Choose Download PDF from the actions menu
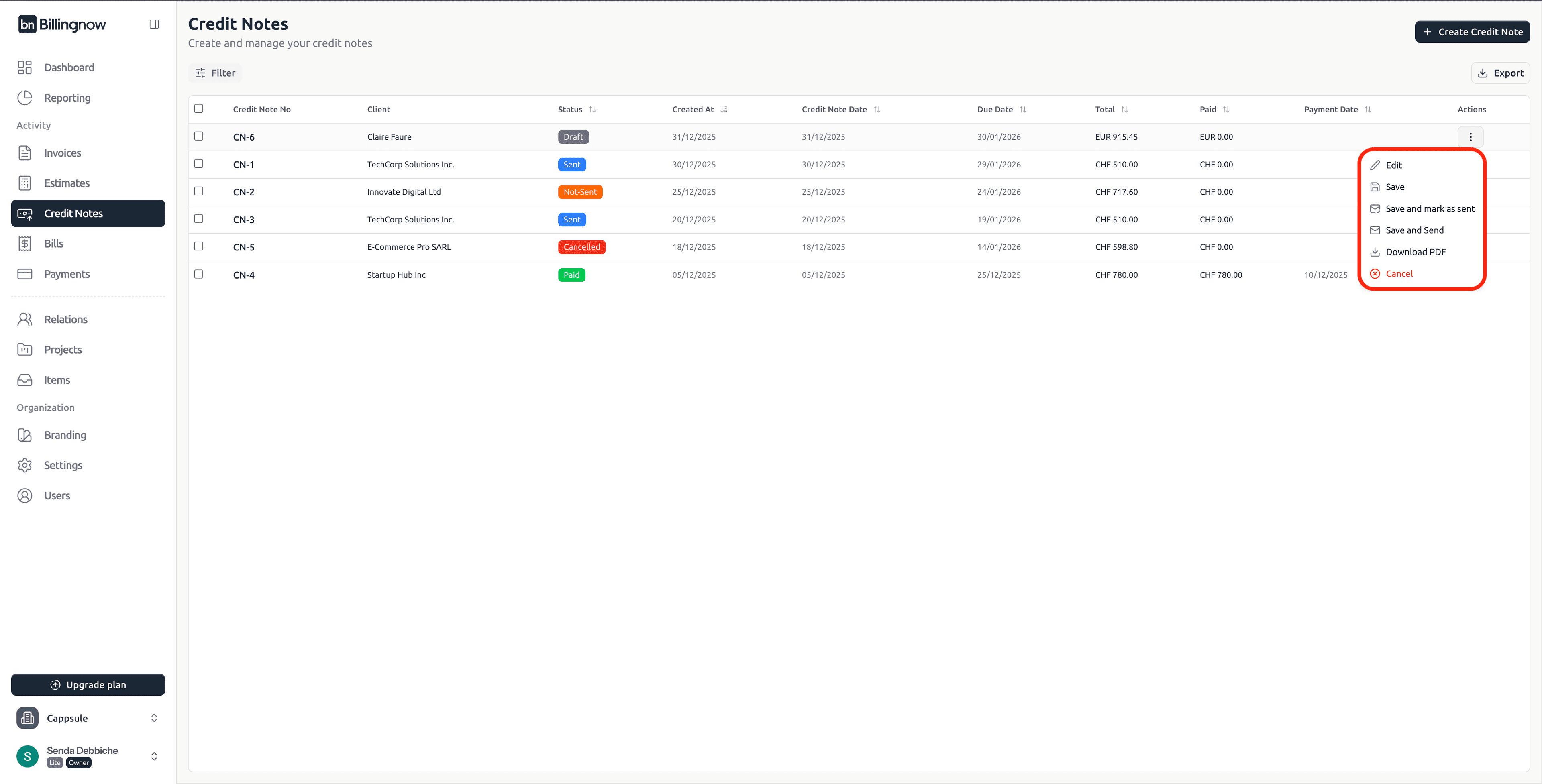Viewport: 1542px width, 784px height. coord(1415,252)
